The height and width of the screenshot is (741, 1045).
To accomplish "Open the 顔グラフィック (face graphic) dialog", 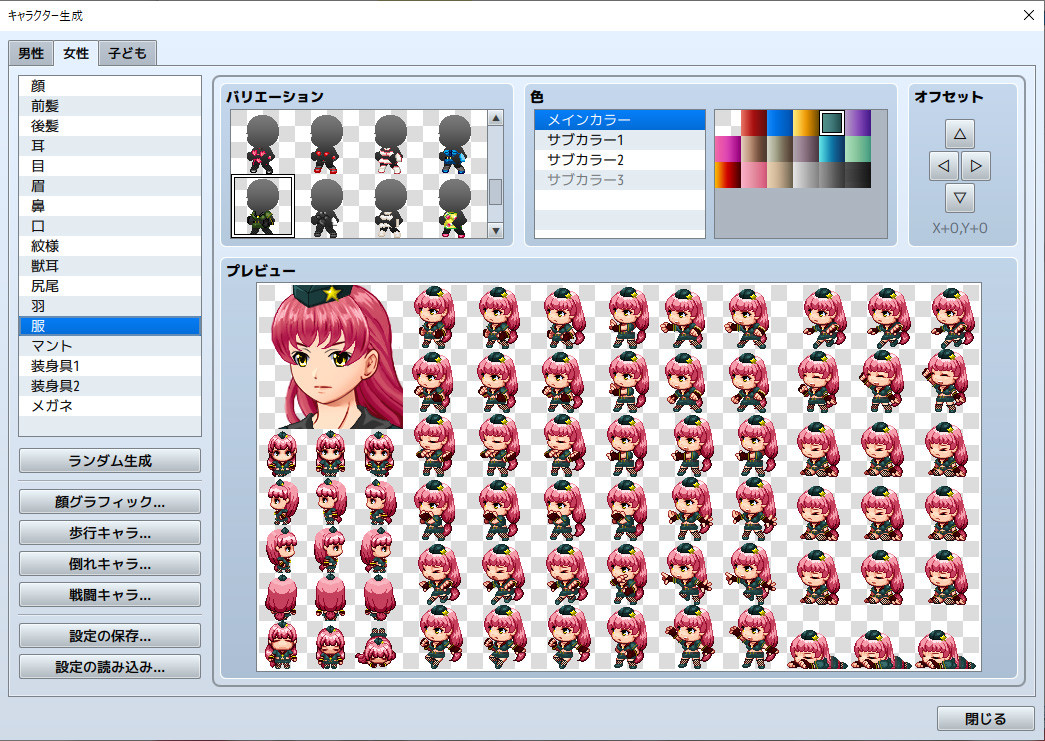I will 109,501.
